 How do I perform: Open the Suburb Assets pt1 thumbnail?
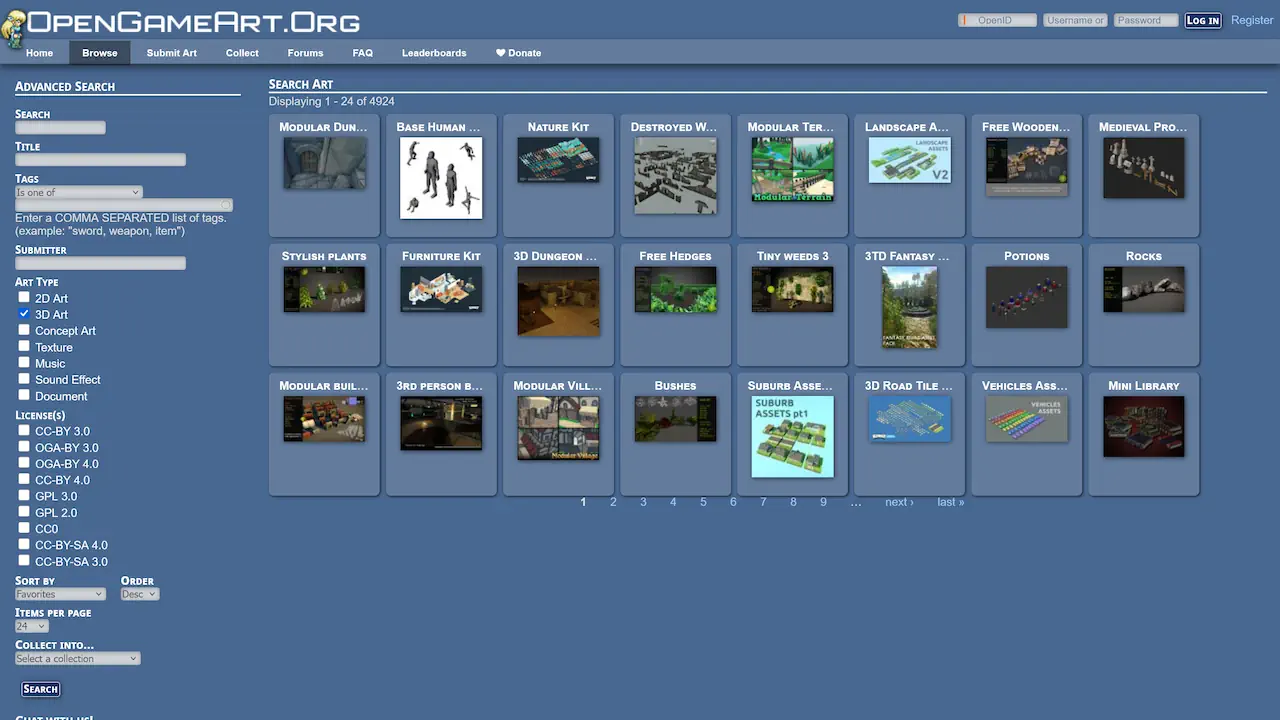792,437
